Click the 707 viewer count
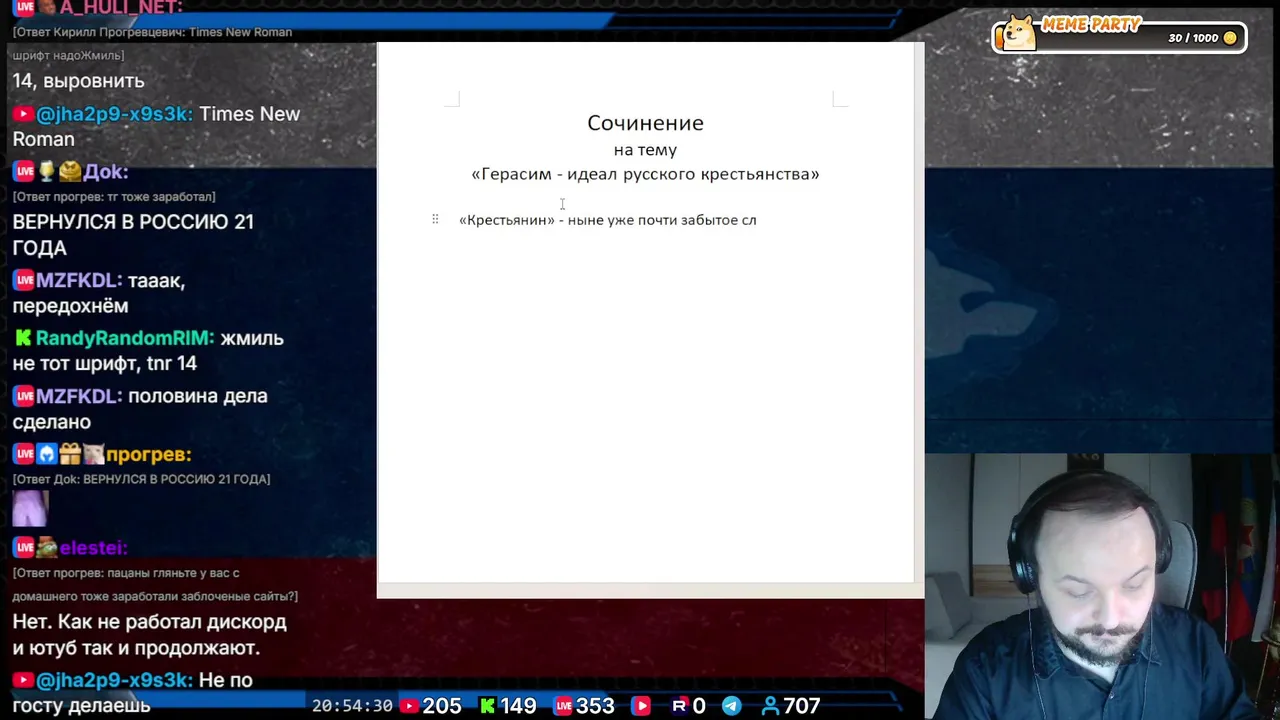This screenshot has width=1280, height=720. (x=802, y=706)
